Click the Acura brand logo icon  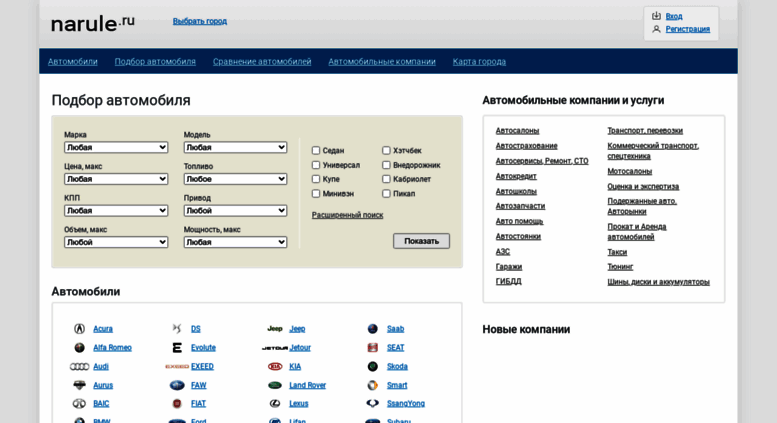pos(79,328)
